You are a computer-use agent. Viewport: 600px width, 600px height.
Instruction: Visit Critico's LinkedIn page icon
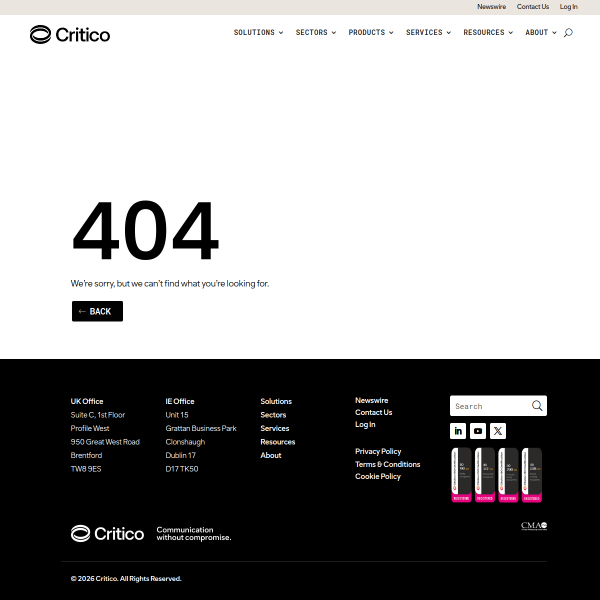coord(458,431)
